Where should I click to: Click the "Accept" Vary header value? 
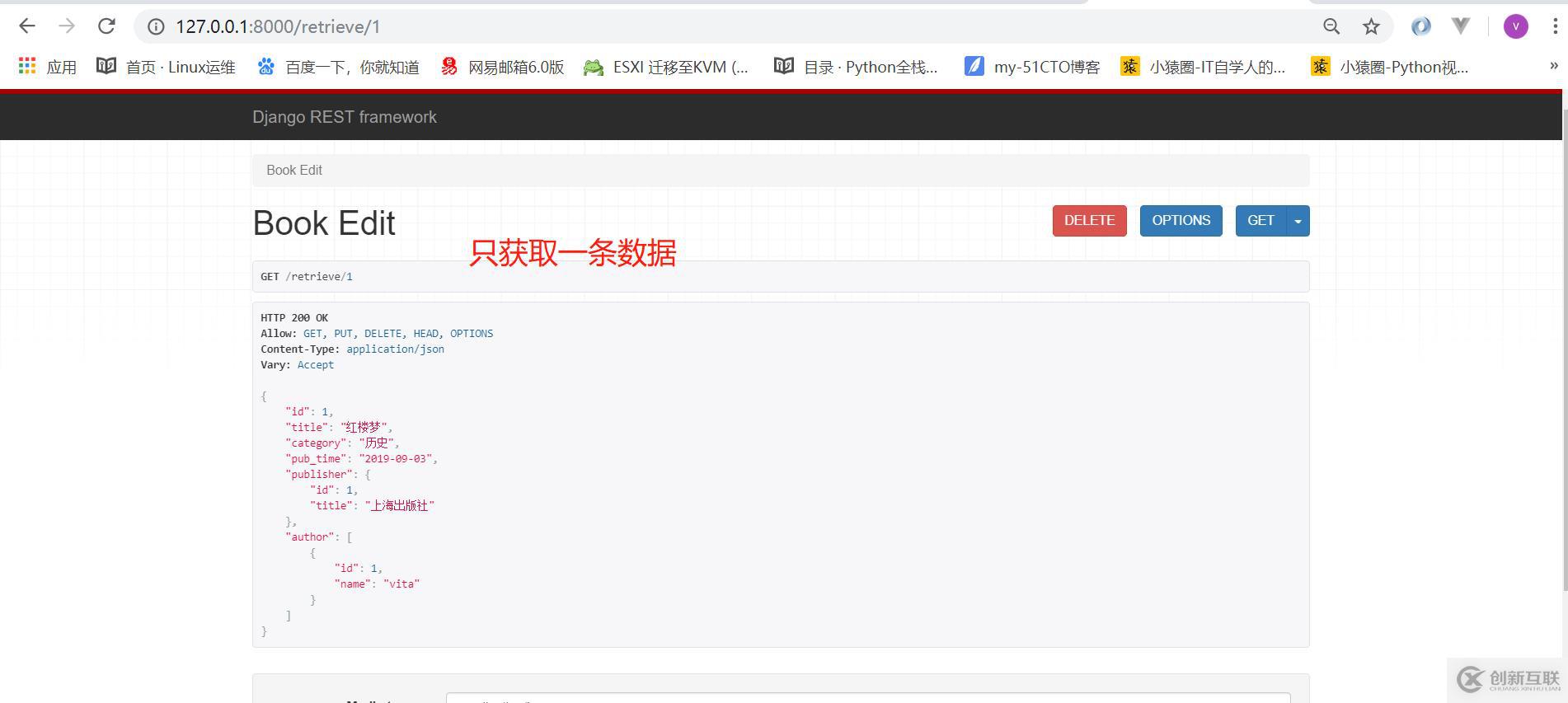click(x=316, y=365)
